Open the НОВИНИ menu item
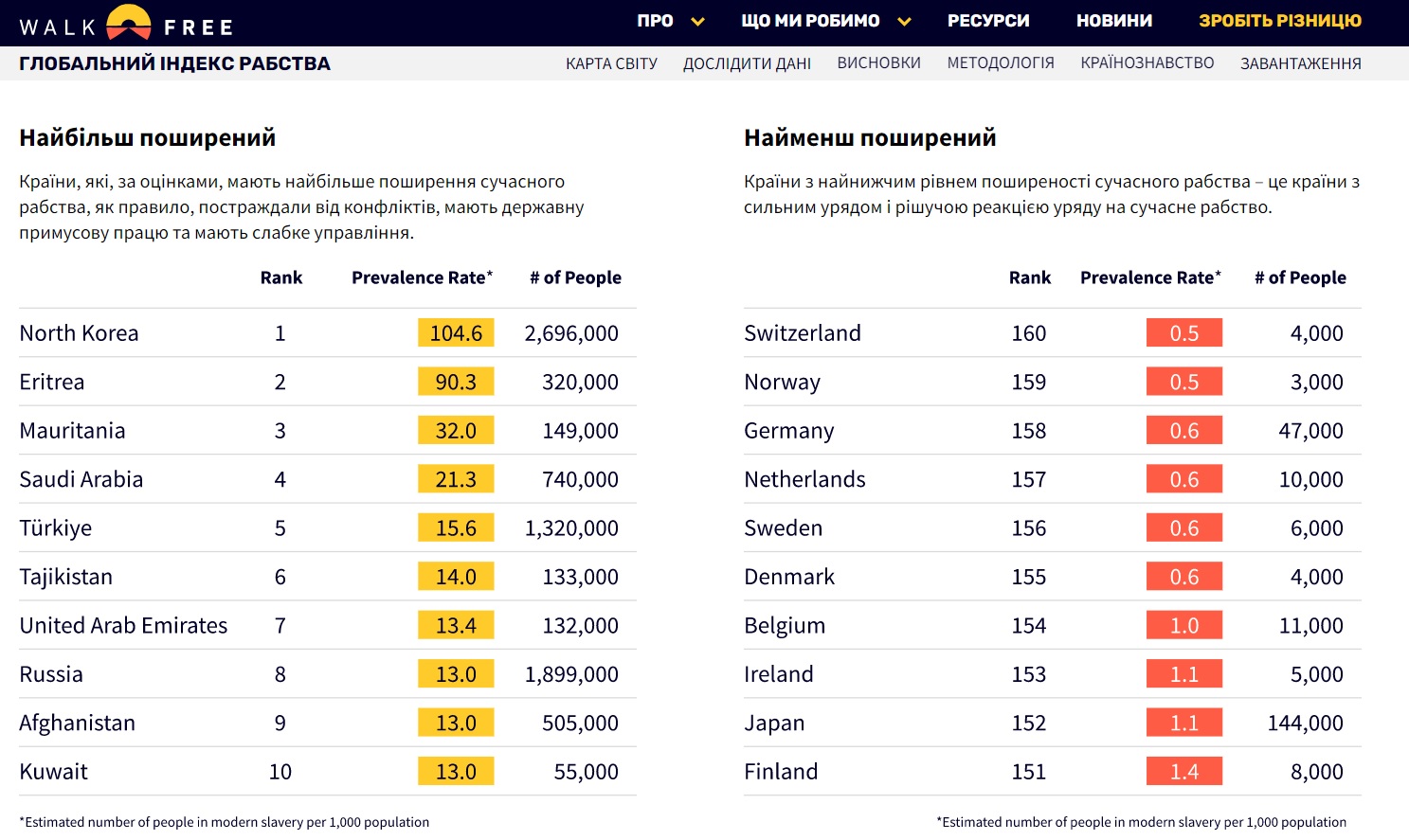Screen dimensions: 1409x840 [1114, 21]
